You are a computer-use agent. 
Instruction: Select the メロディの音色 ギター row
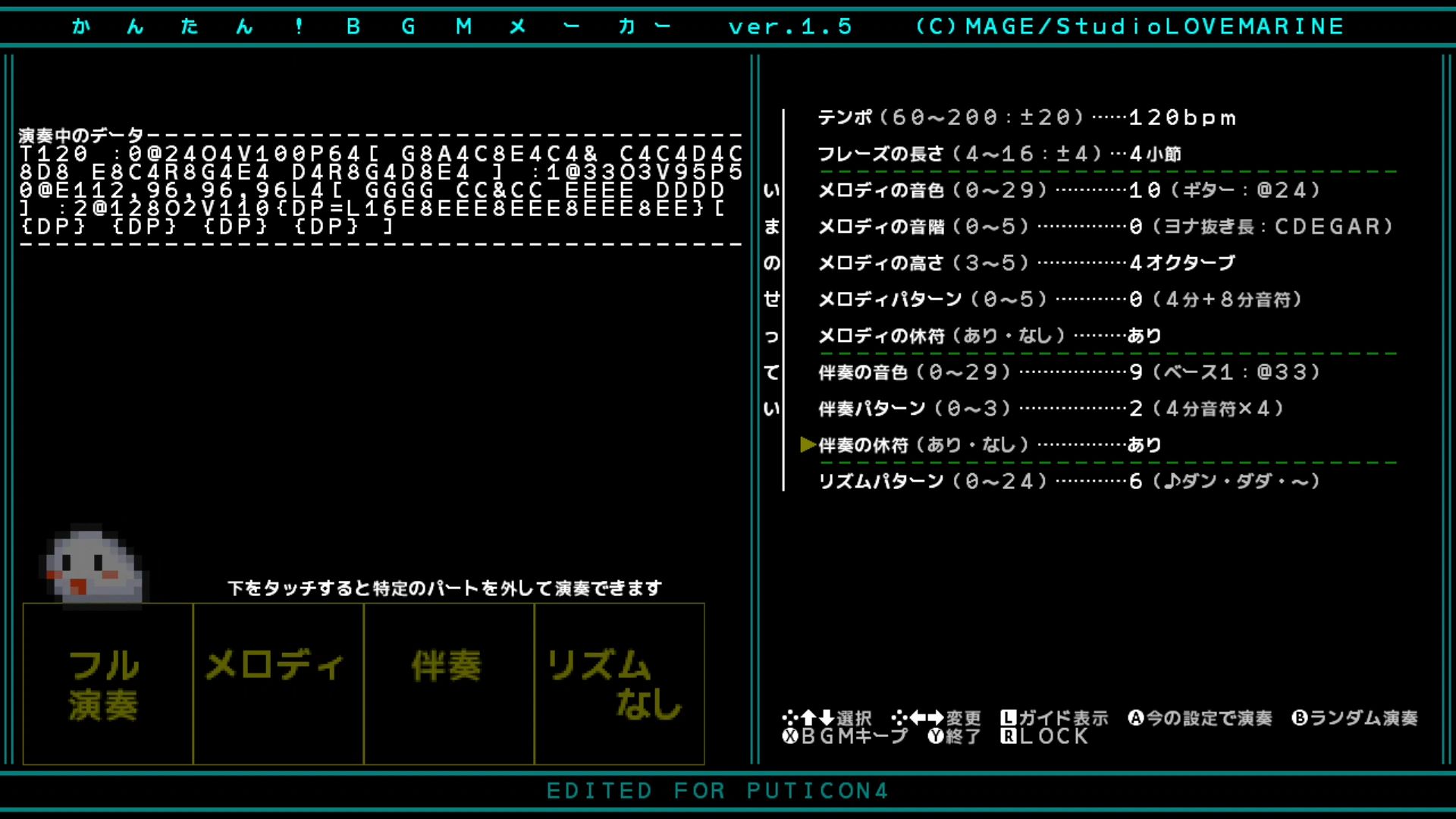[1069, 190]
